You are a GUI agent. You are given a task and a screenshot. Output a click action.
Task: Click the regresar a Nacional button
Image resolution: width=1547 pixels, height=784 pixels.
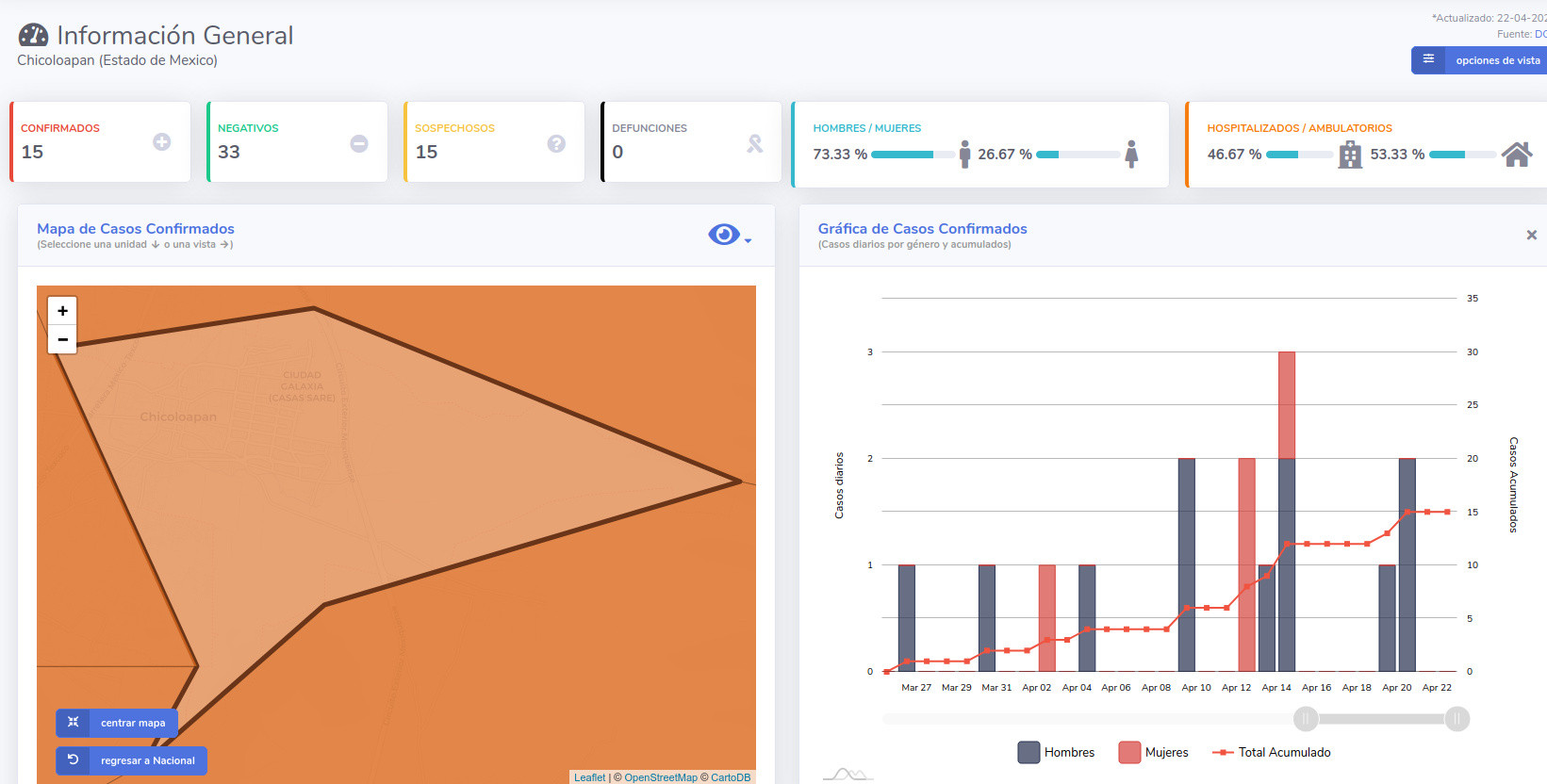click(131, 760)
